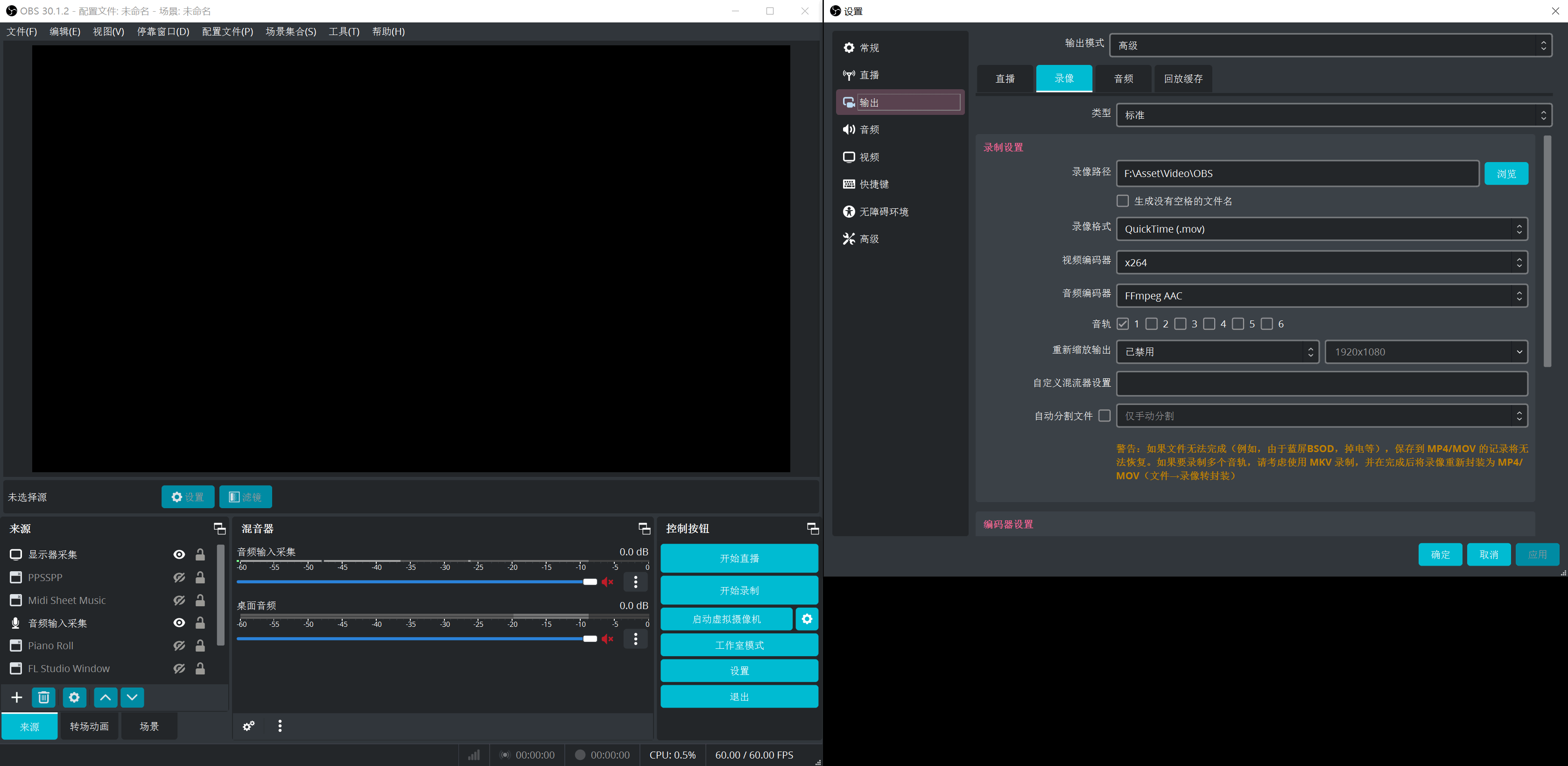Image resolution: width=1568 pixels, height=766 pixels.
Task: Switch to the replay buffer tab
Action: (x=1183, y=78)
